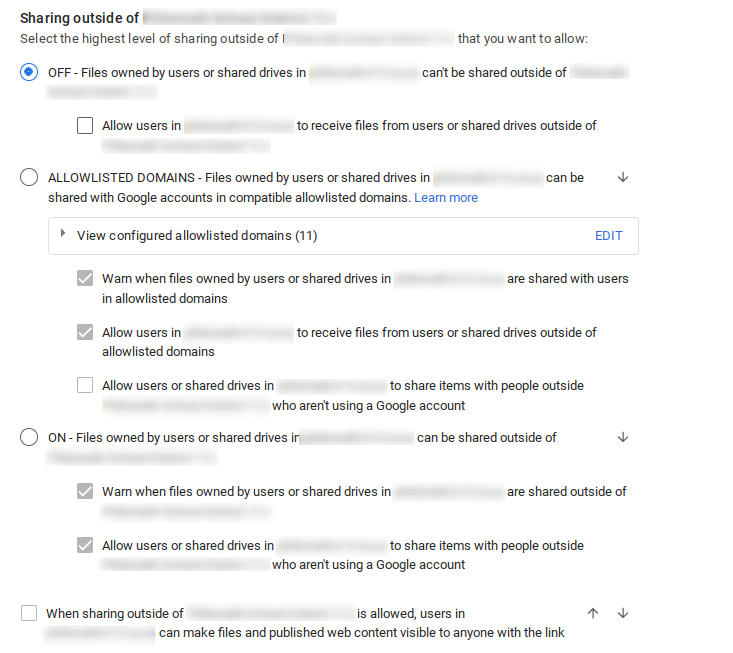Click the 'View configured allowlisted domains (11)' text
The width and height of the screenshot is (733, 653).
[x=197, y=236]
